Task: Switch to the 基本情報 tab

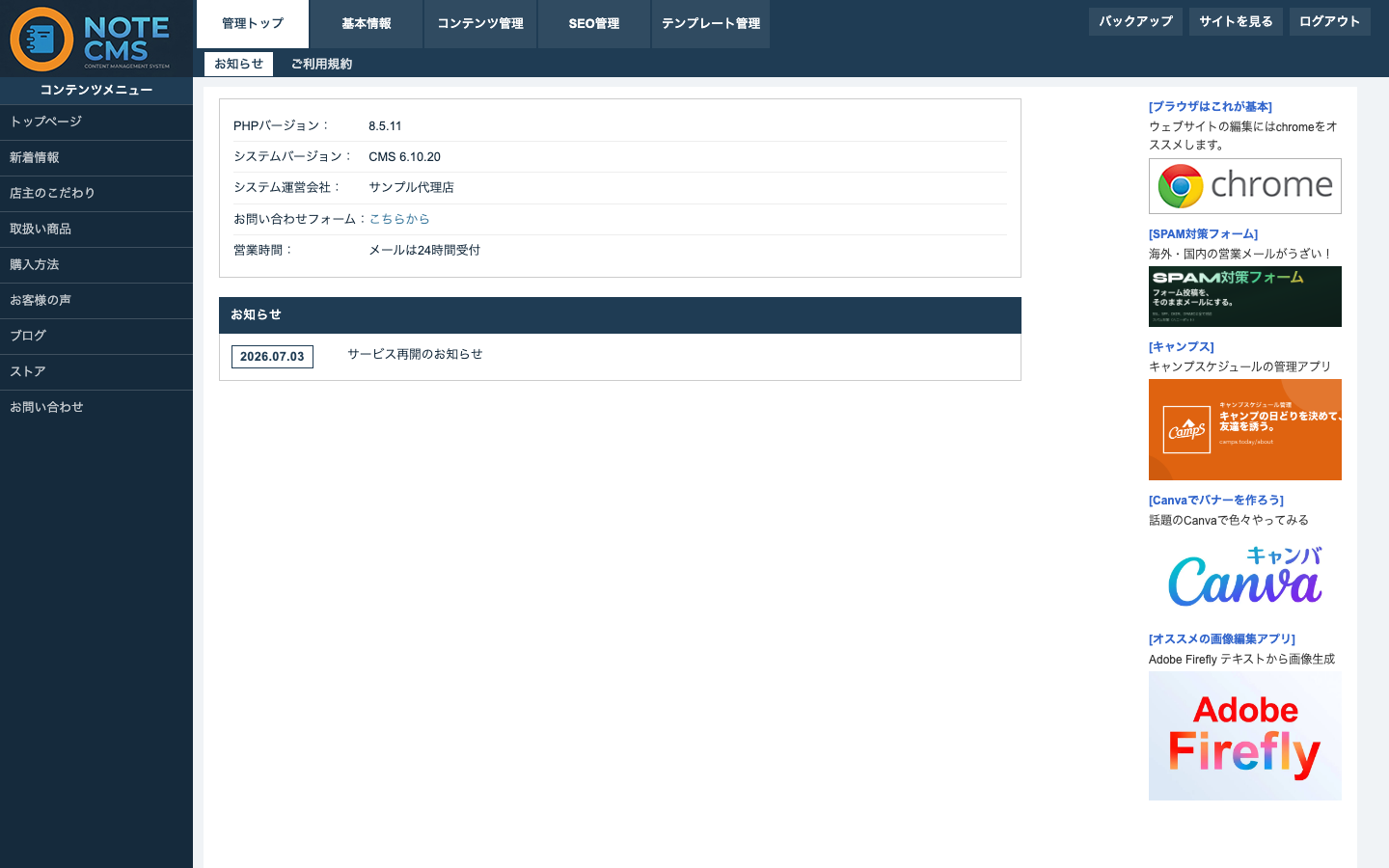Action: point(367,24)
